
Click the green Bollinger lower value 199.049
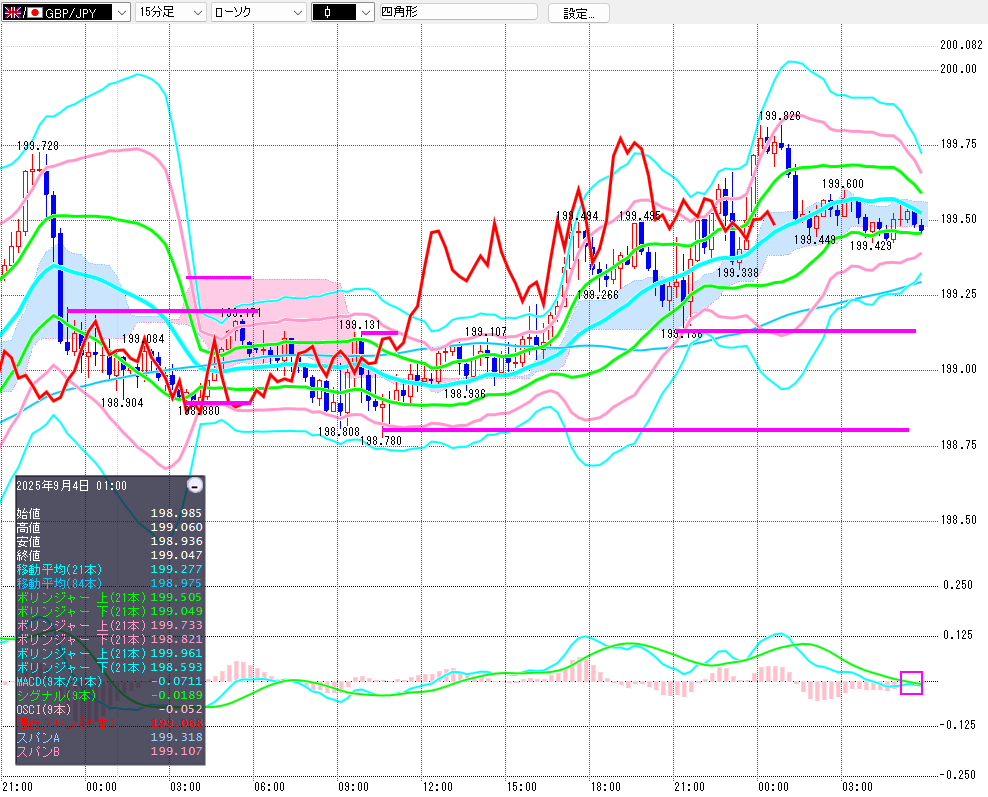[x=176, y=611]
